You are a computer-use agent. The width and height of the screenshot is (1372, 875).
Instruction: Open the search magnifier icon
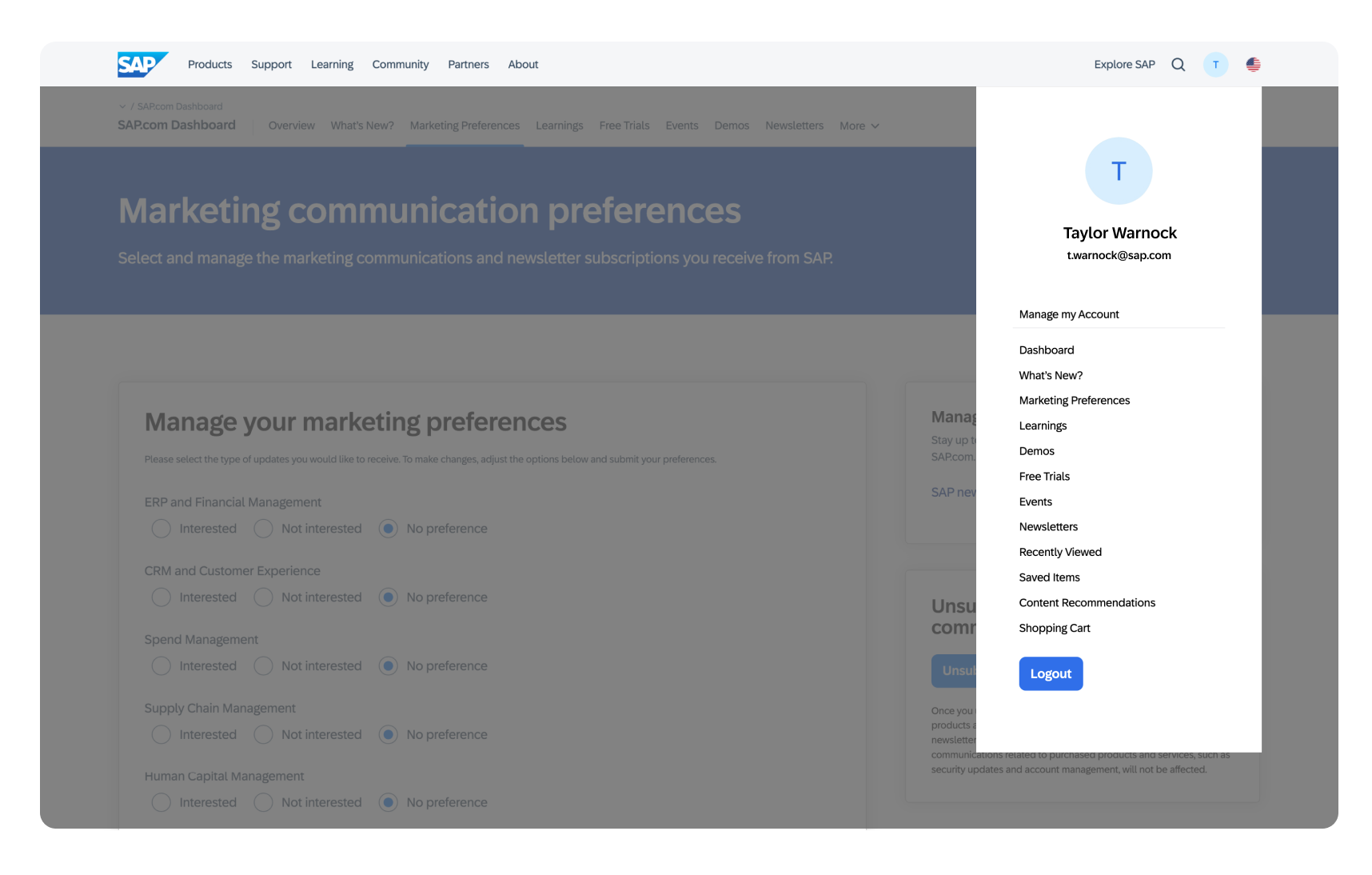click(x=1178, y=64)
